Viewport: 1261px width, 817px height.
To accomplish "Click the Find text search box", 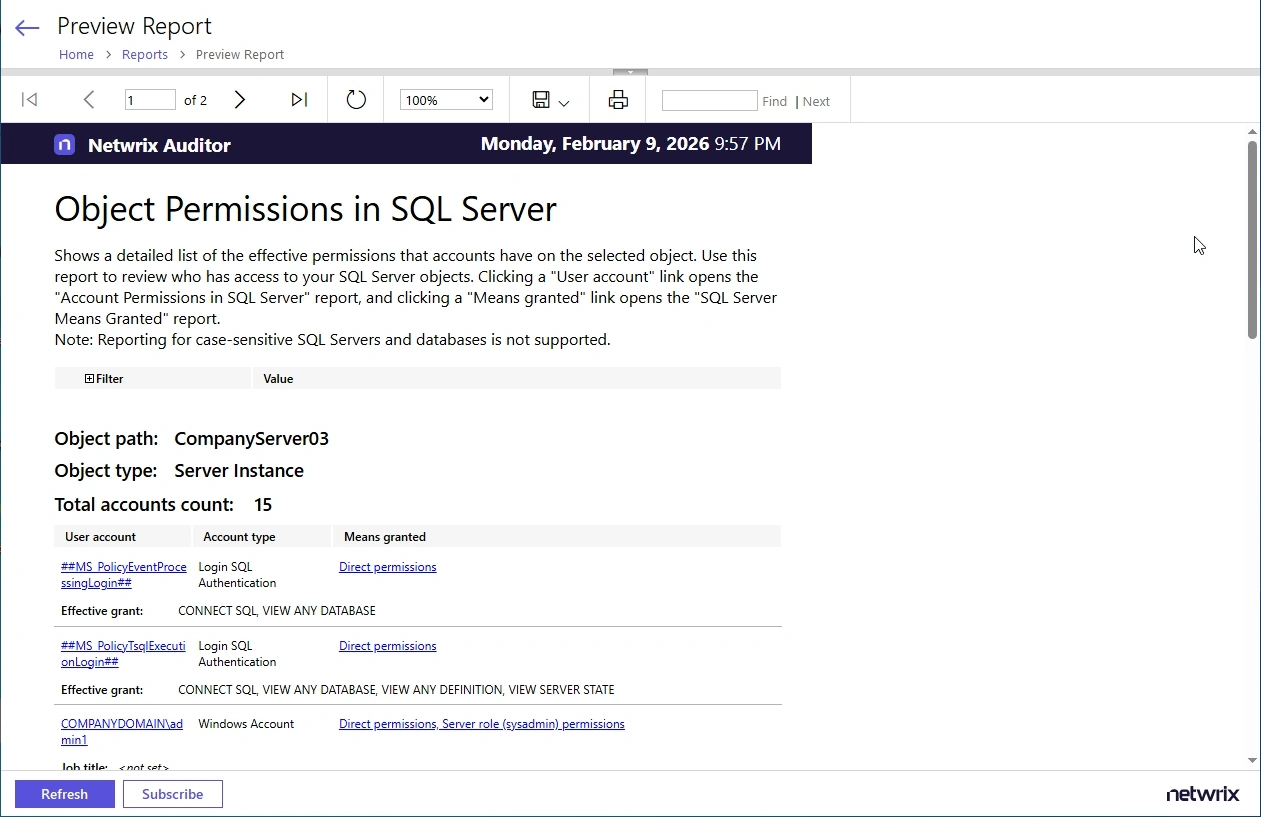I will click(709, 100).
